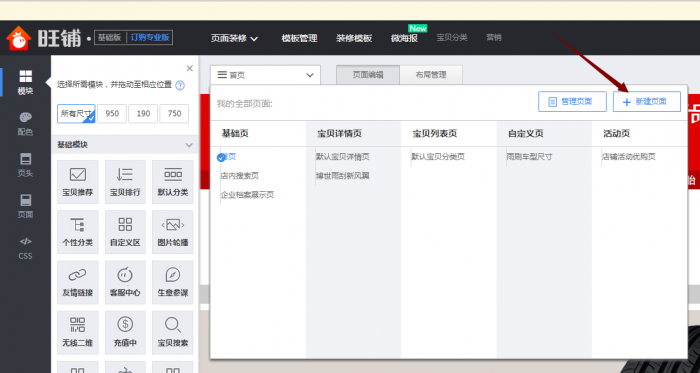Click the 我的全部页面 label
This screenshot has width=700, height=373.
[245, 104]
